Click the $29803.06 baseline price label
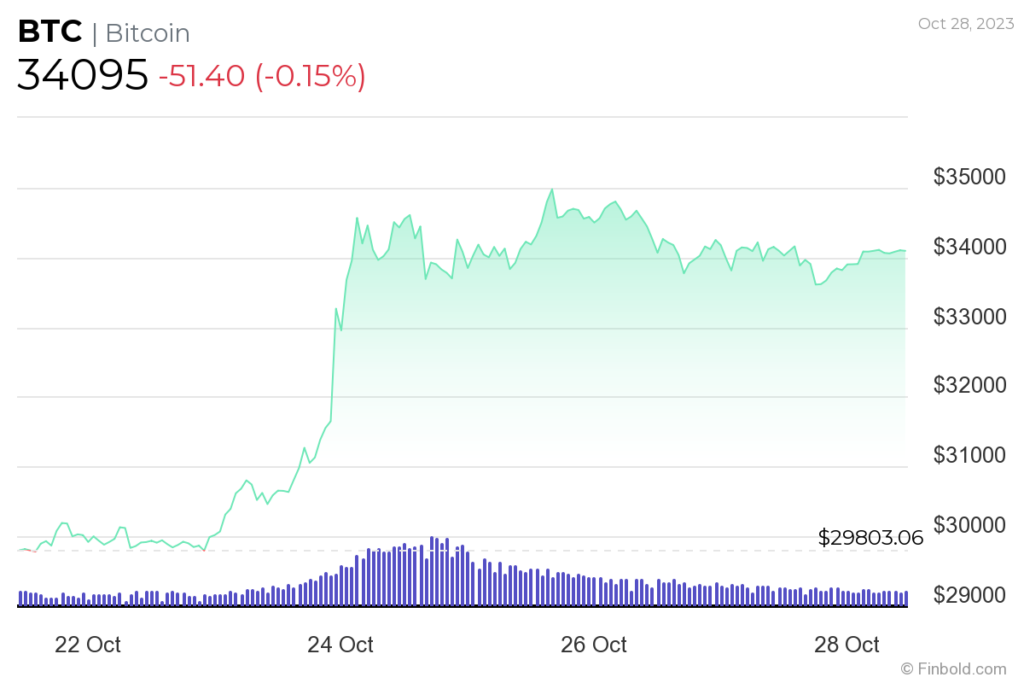This screenshot has height=683, width=1024. 870,538
